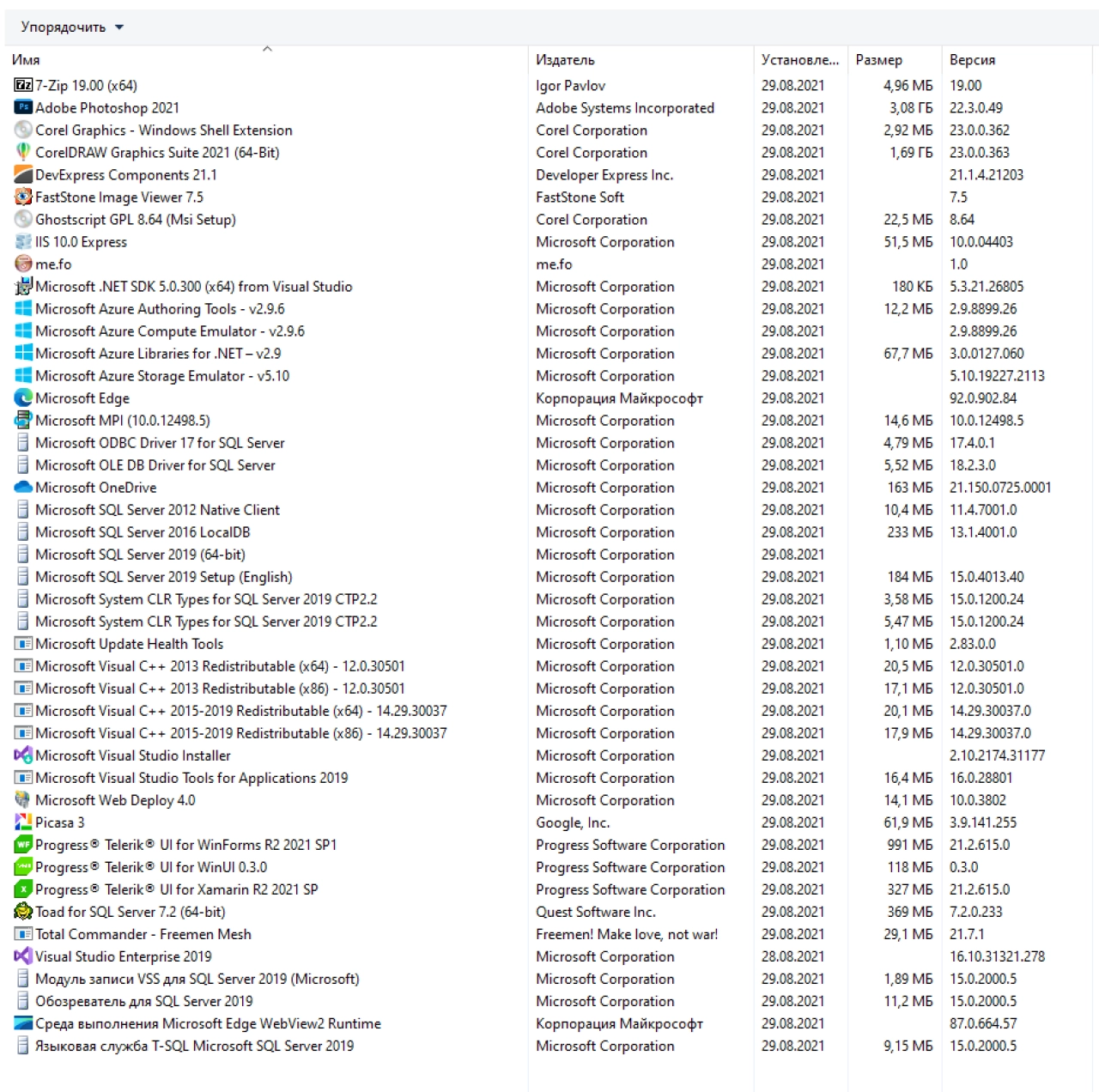This screenshot has height=1092, width=1099.
Task: Click the Microsoft MPI icon
Action: pos(23,420)
